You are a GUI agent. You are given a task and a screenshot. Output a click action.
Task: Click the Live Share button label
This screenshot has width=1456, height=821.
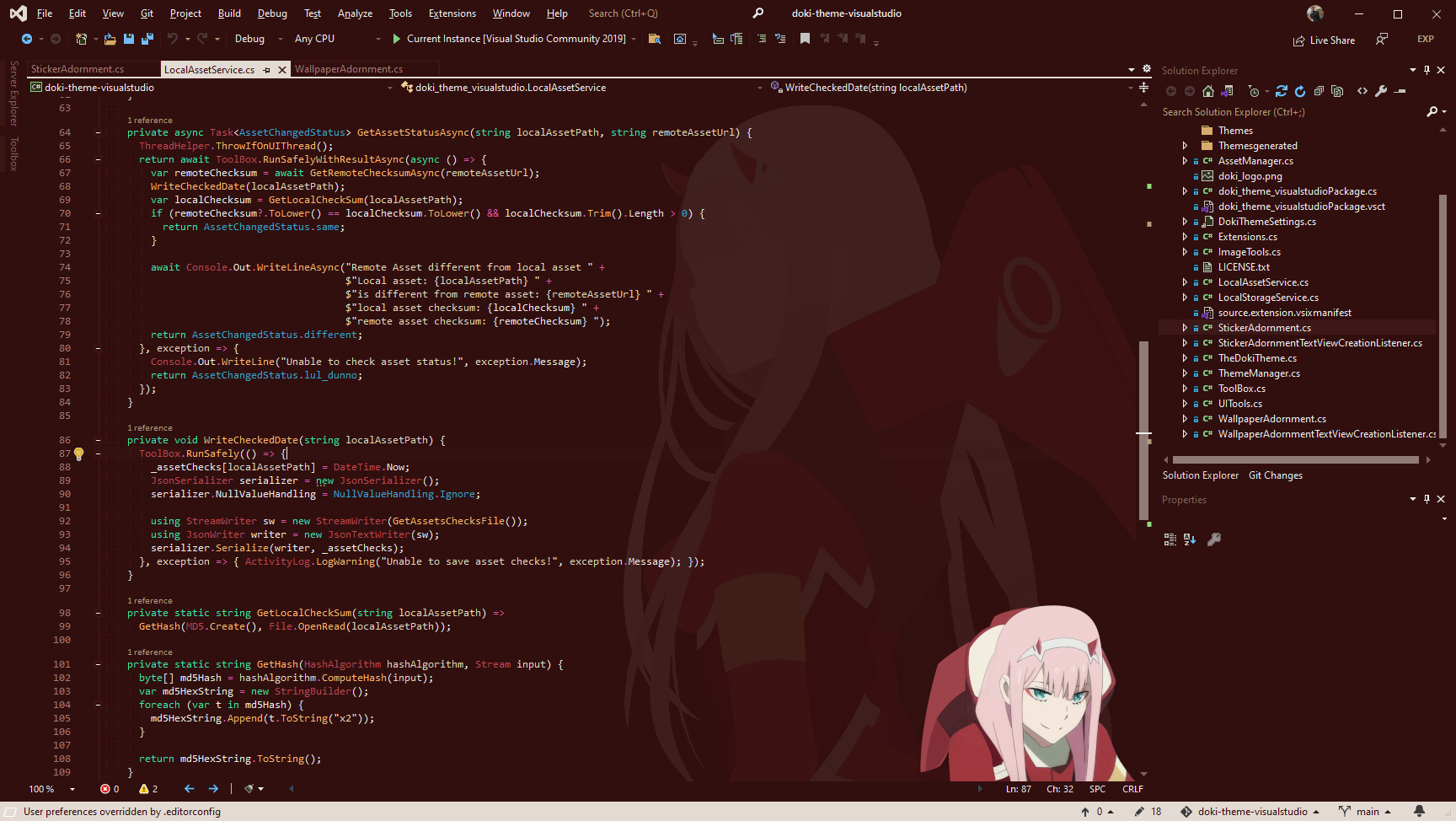click(x=1332, y=40)
